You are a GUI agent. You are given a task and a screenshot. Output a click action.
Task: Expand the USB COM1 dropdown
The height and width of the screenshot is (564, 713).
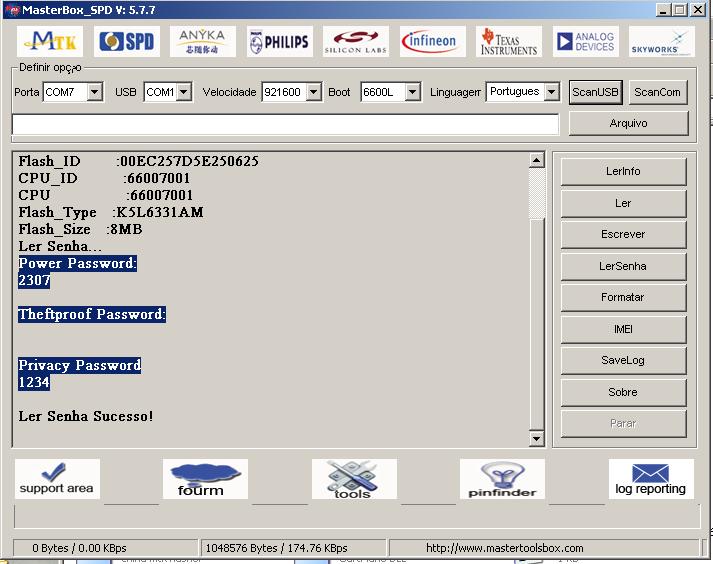183,92
